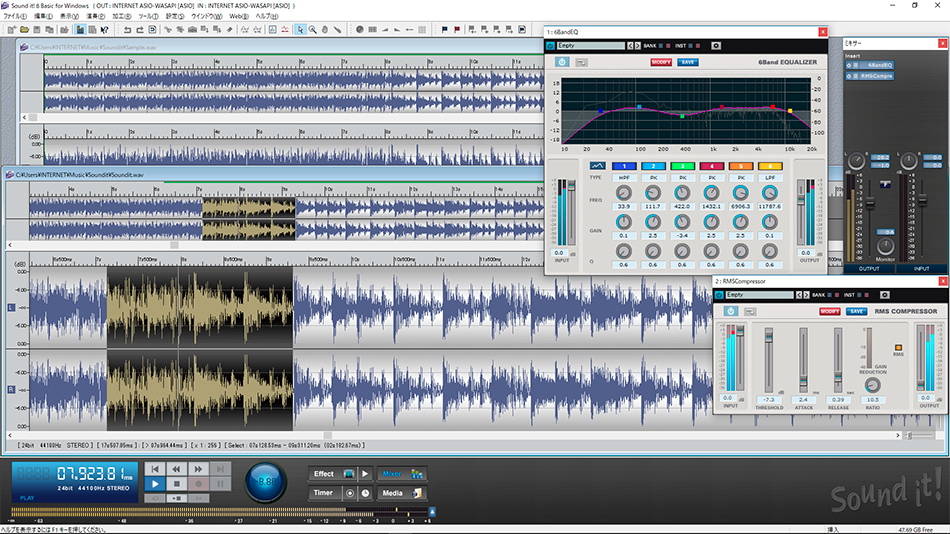
Task: Select the hand tool
Action: [x=325, y=29]
